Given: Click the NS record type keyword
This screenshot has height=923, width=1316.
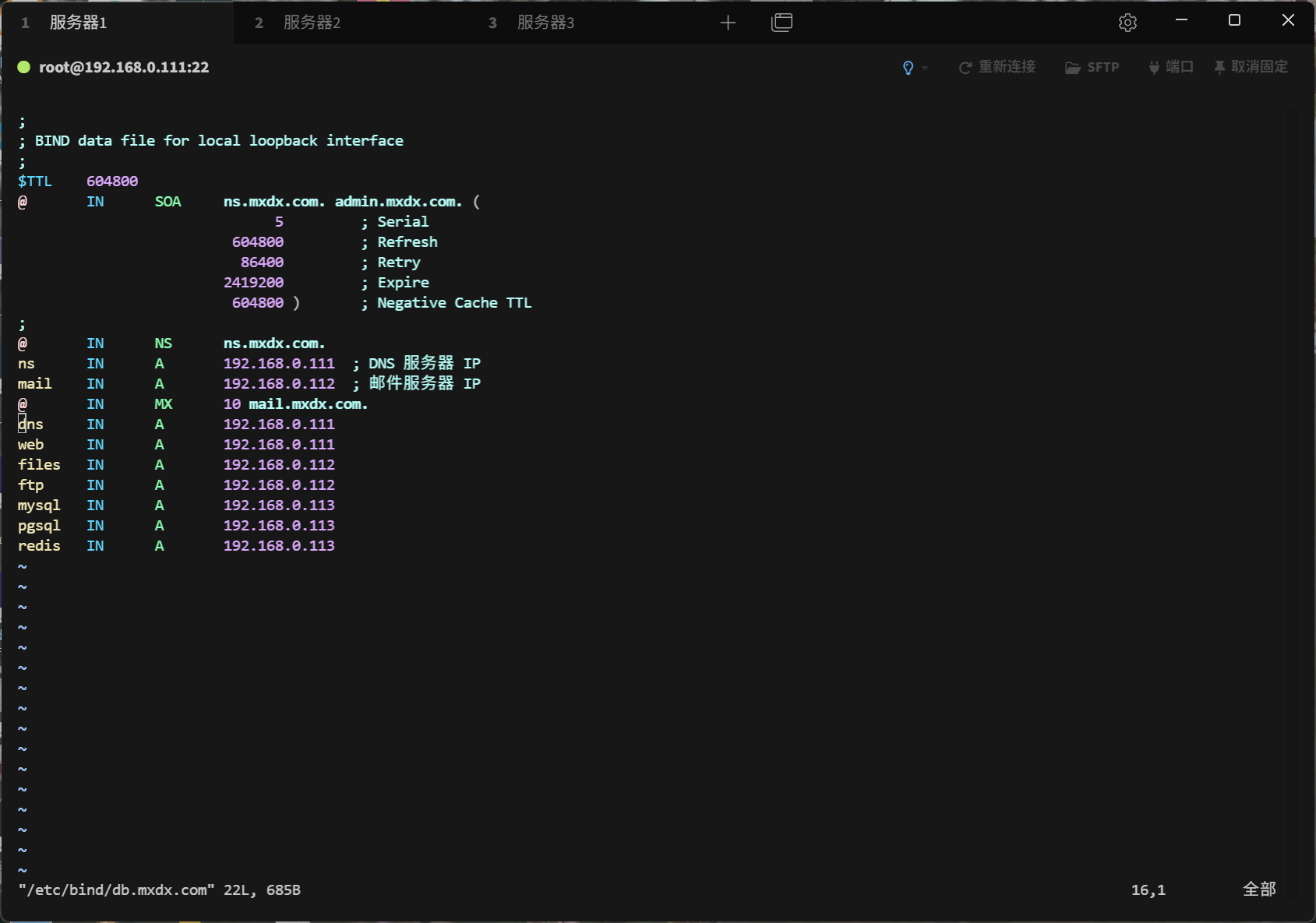Looking at the screenshot, I should [x=163, y=343].
